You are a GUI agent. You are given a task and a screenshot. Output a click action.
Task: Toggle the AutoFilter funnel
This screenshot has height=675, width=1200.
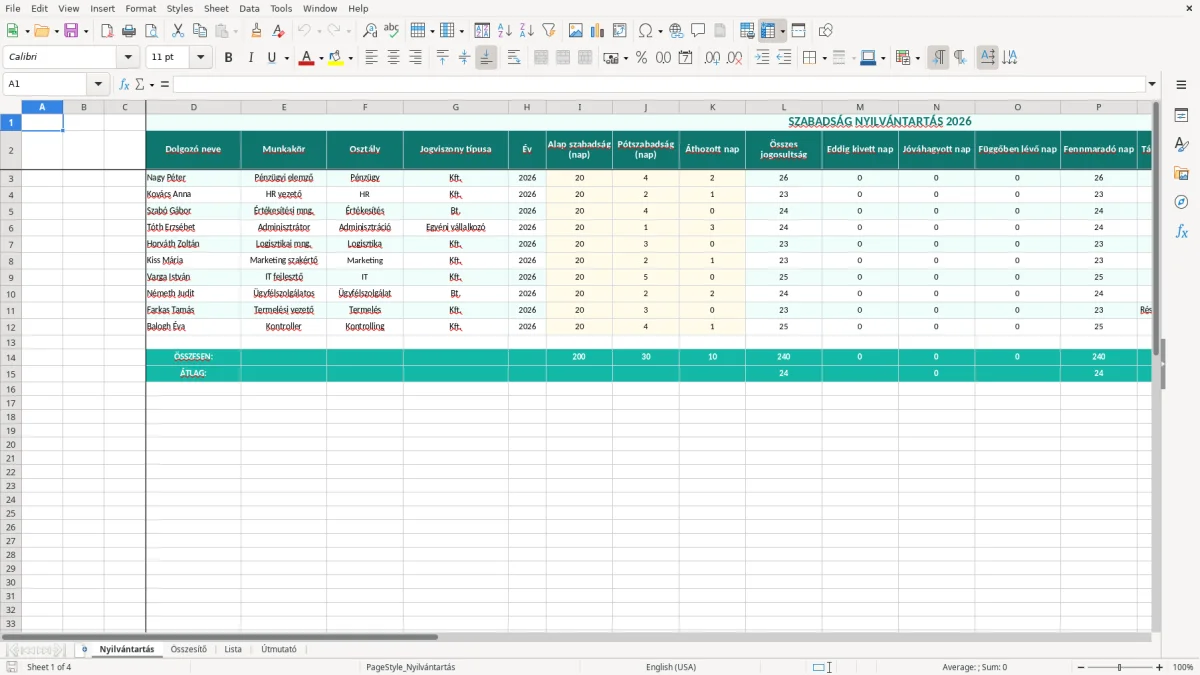click(x=549, y=31)
